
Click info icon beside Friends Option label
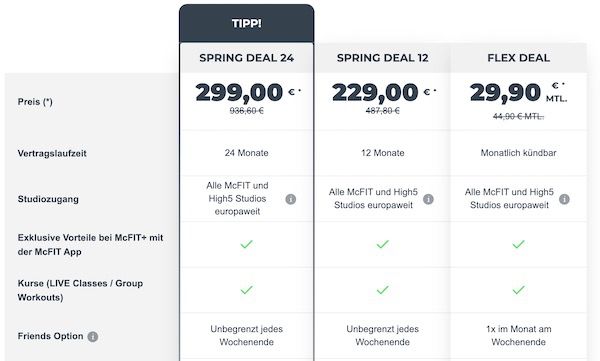[x=93, y=336]
